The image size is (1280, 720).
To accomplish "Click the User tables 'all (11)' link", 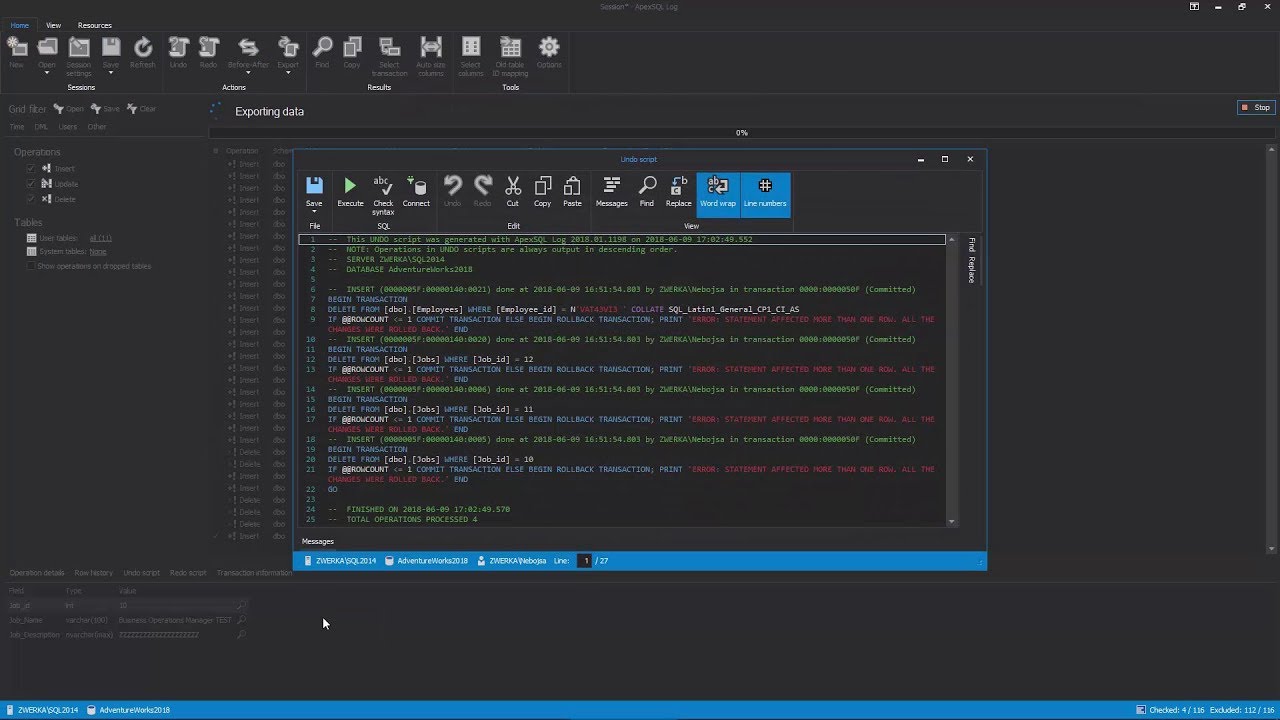I will tap(100, 238).
